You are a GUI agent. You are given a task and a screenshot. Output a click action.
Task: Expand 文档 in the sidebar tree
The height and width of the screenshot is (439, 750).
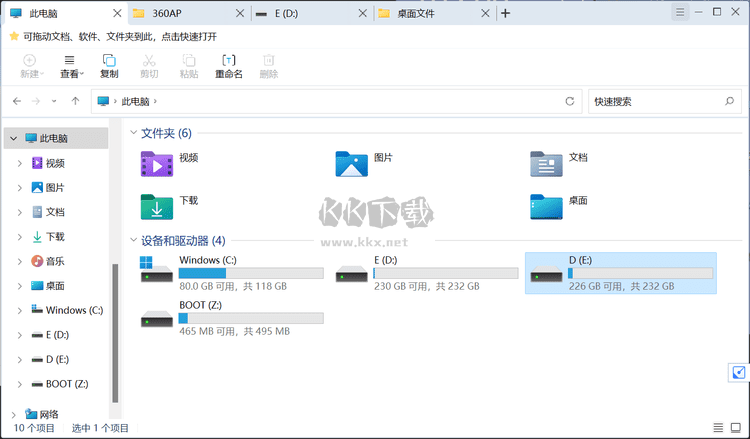20,212
